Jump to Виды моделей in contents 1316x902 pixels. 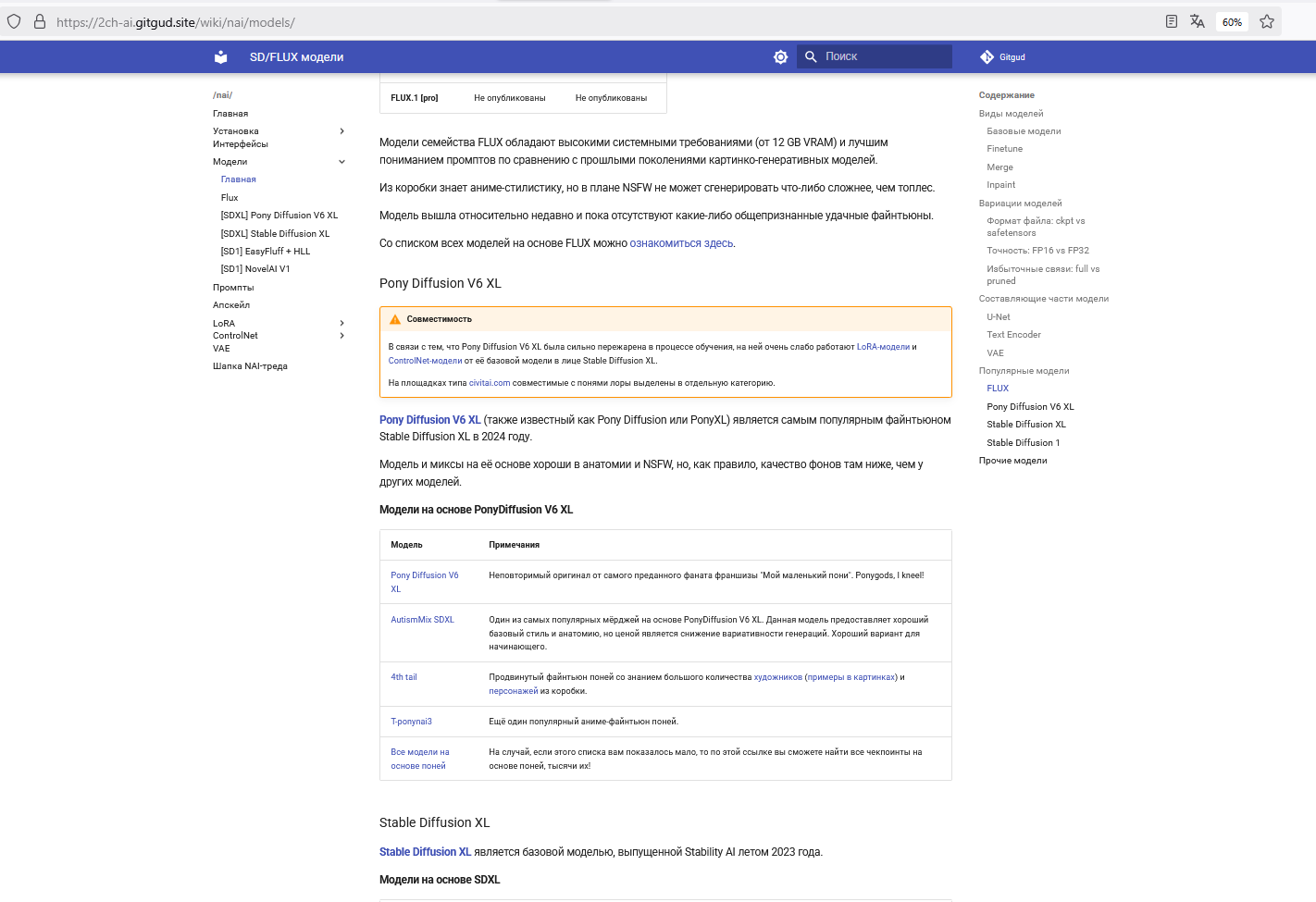pos(1011,114)
